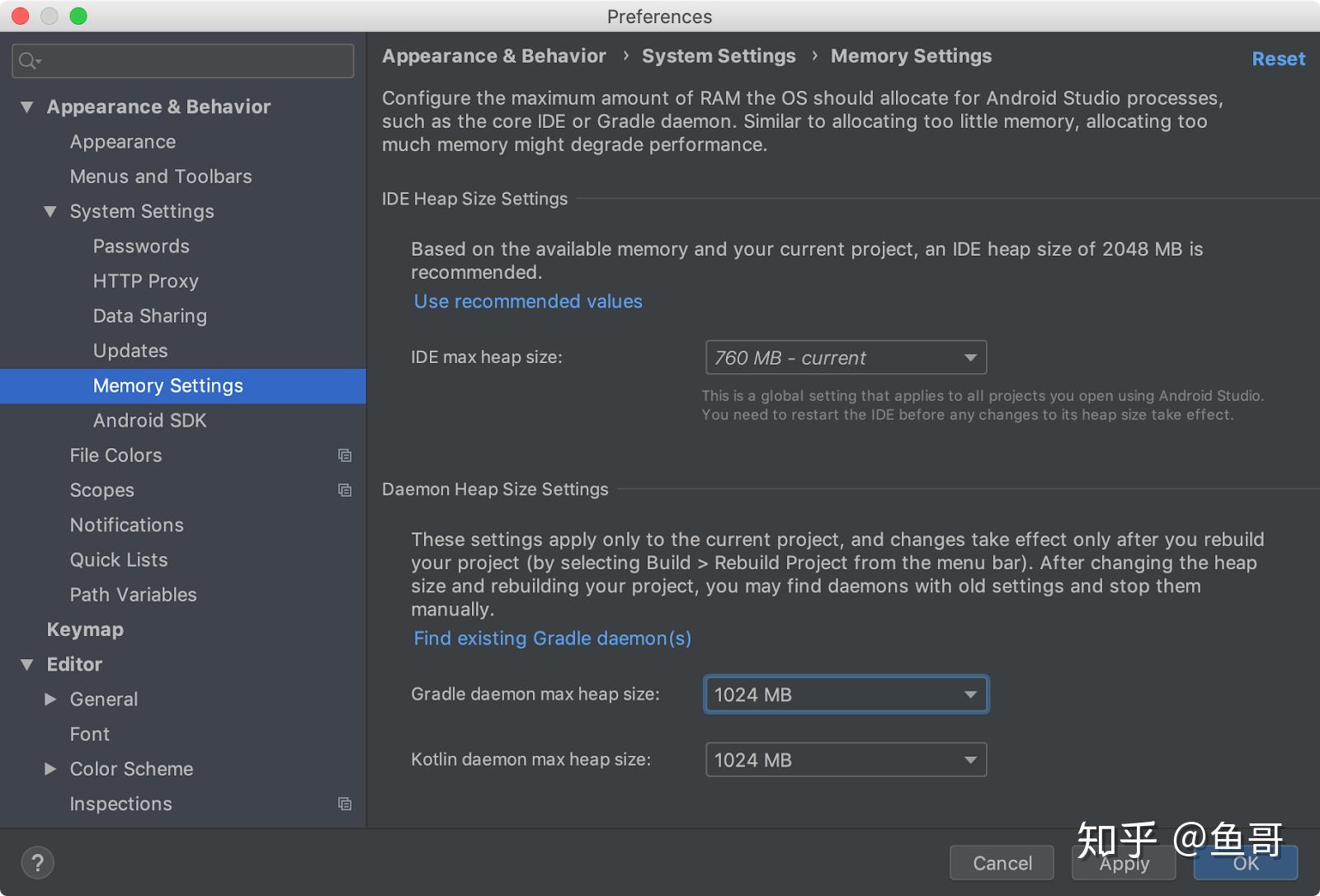Click the OK button
This screenshot has height=896, width=1320.
pos(1246,863)
